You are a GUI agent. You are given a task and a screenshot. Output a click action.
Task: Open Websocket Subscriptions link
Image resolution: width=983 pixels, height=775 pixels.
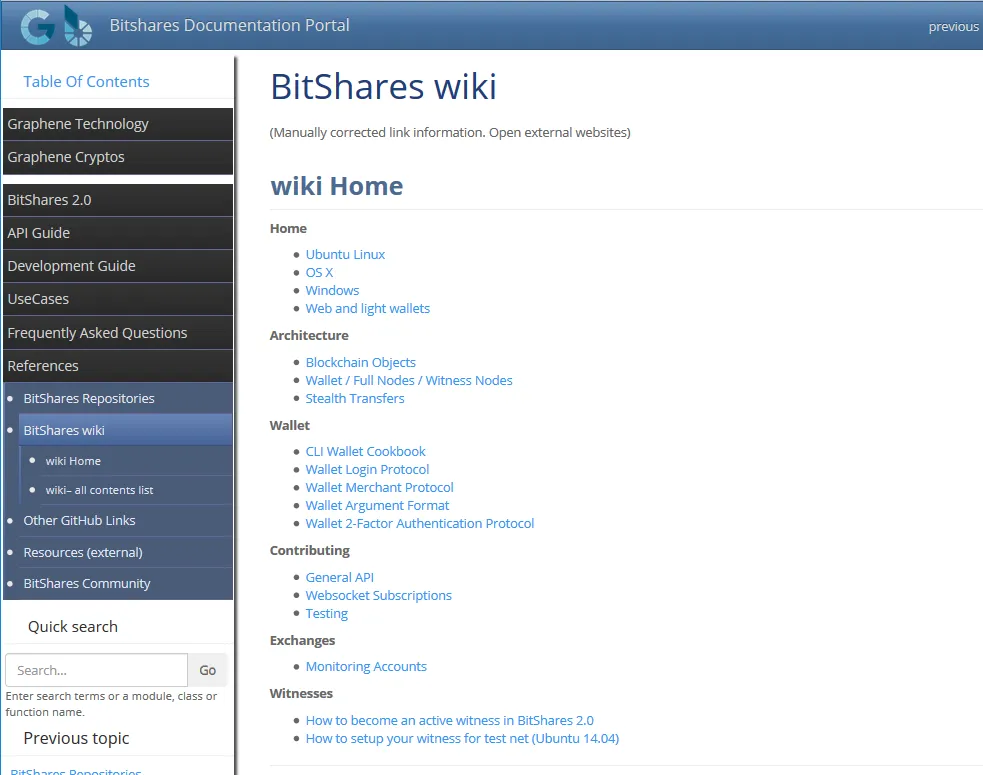pyautogui.click(x=379, y=596)
